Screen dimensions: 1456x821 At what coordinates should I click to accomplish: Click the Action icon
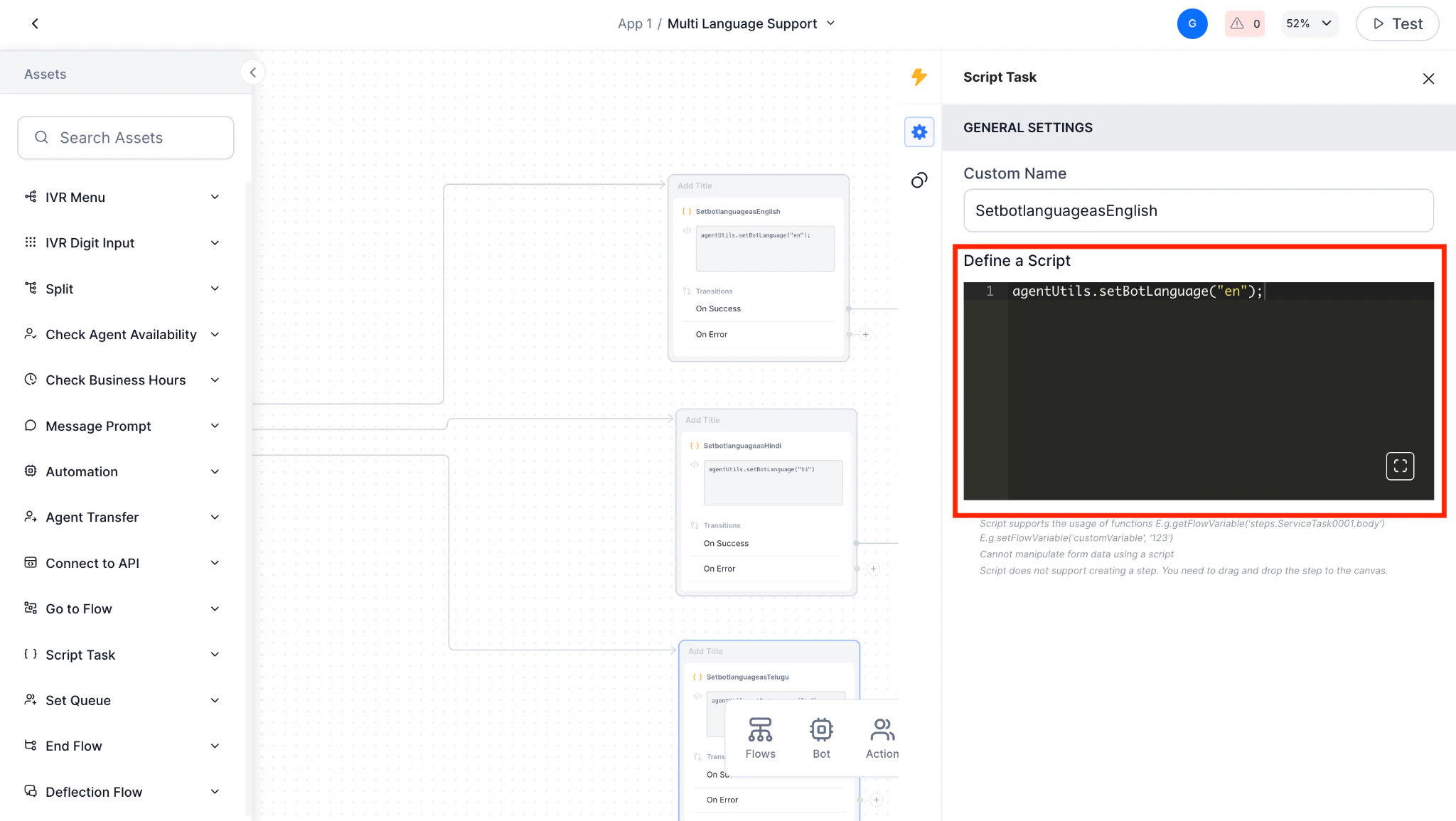[882, 738]
